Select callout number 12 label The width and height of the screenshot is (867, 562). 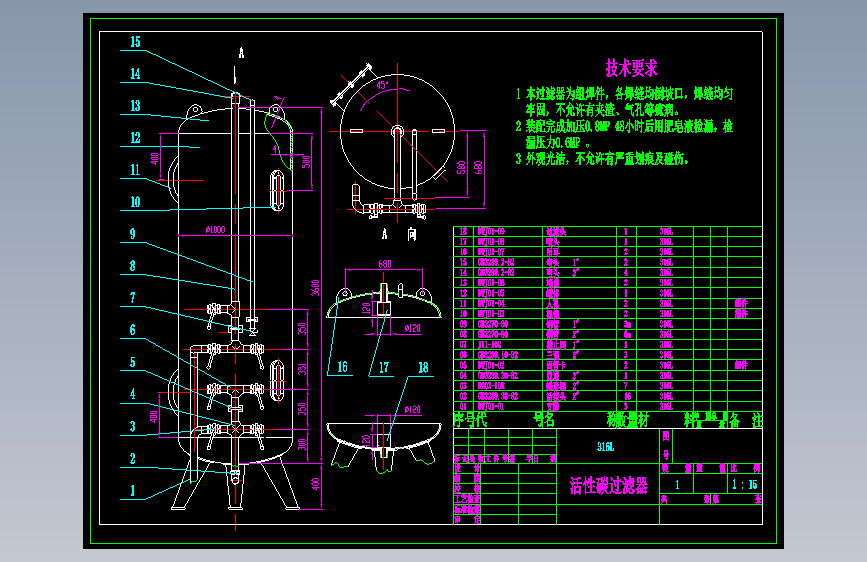135,138
